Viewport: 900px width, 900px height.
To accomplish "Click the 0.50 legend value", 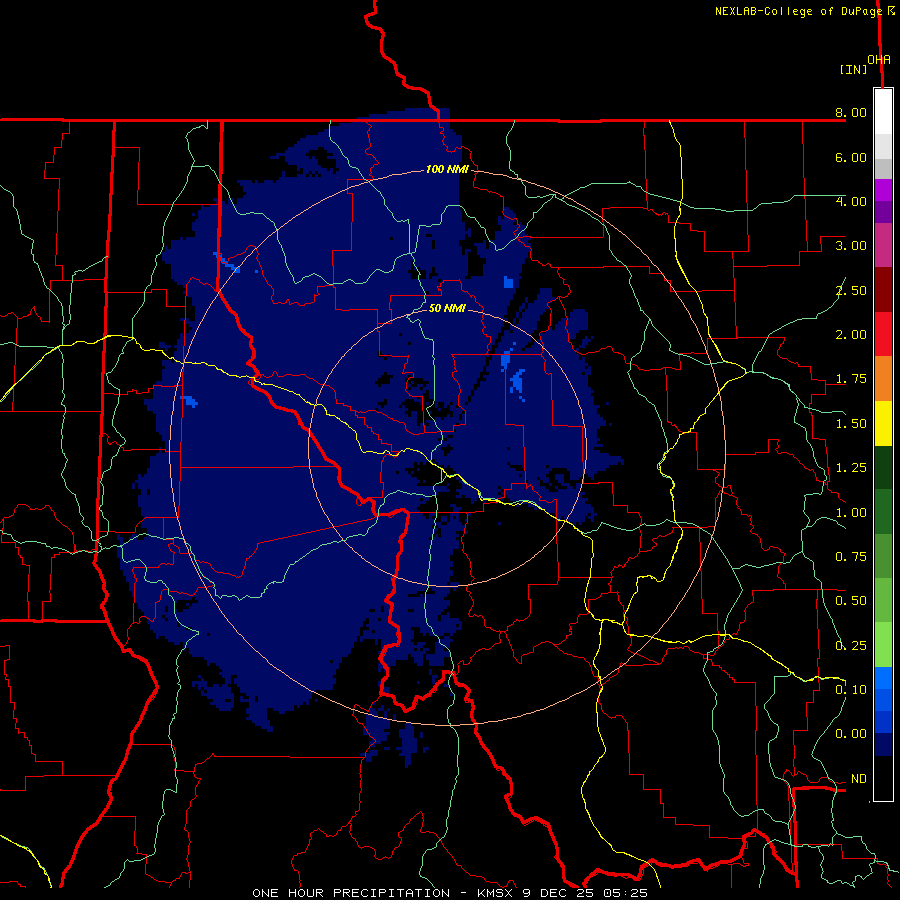I will pos(851,601).
